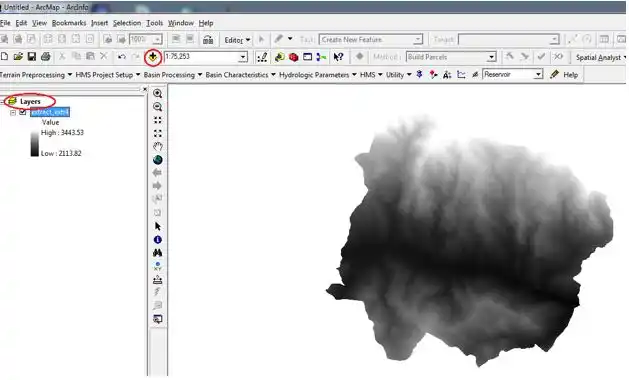The image size is (629, 380).
Task: Select the Zoom In tool
Action: pos(158,93)
